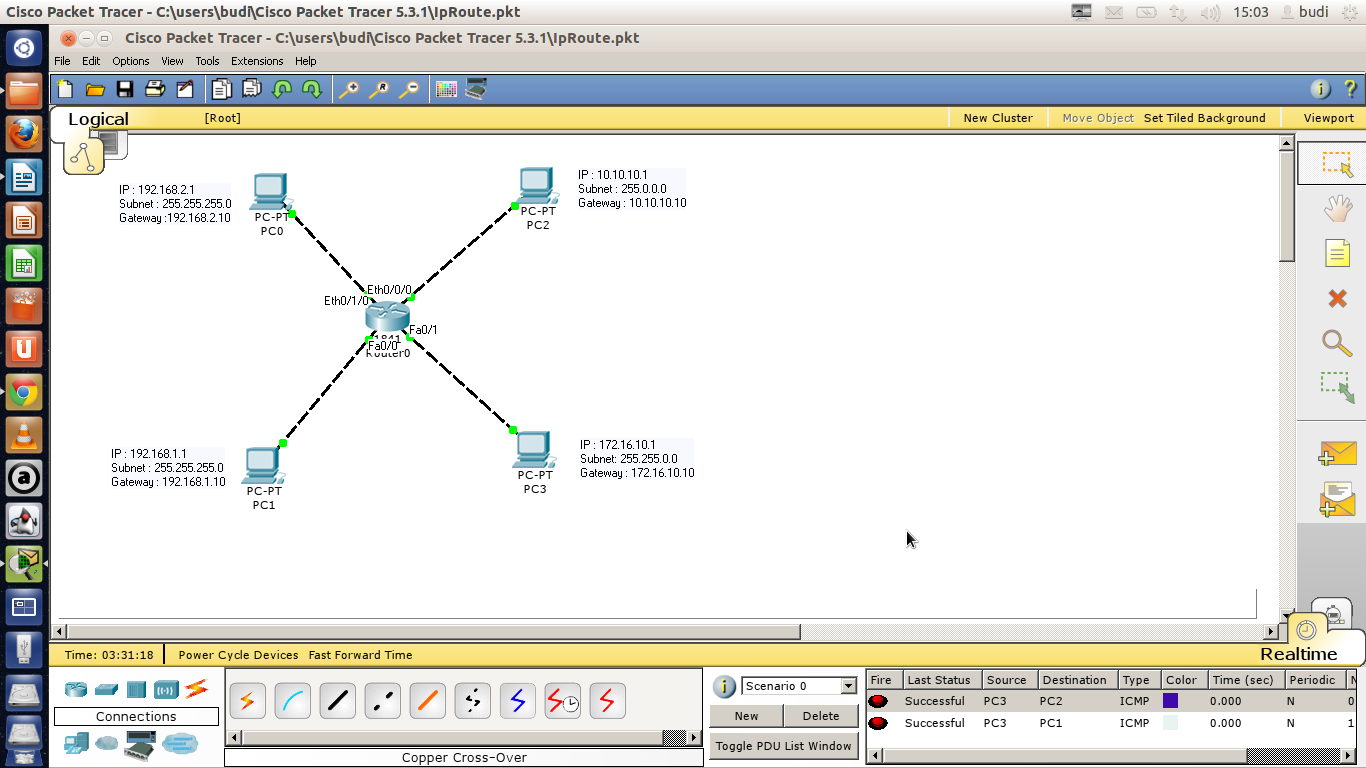Undo the last action
Image resolution: width=1366 pixels, height=768 pixels.
[282, 89]
